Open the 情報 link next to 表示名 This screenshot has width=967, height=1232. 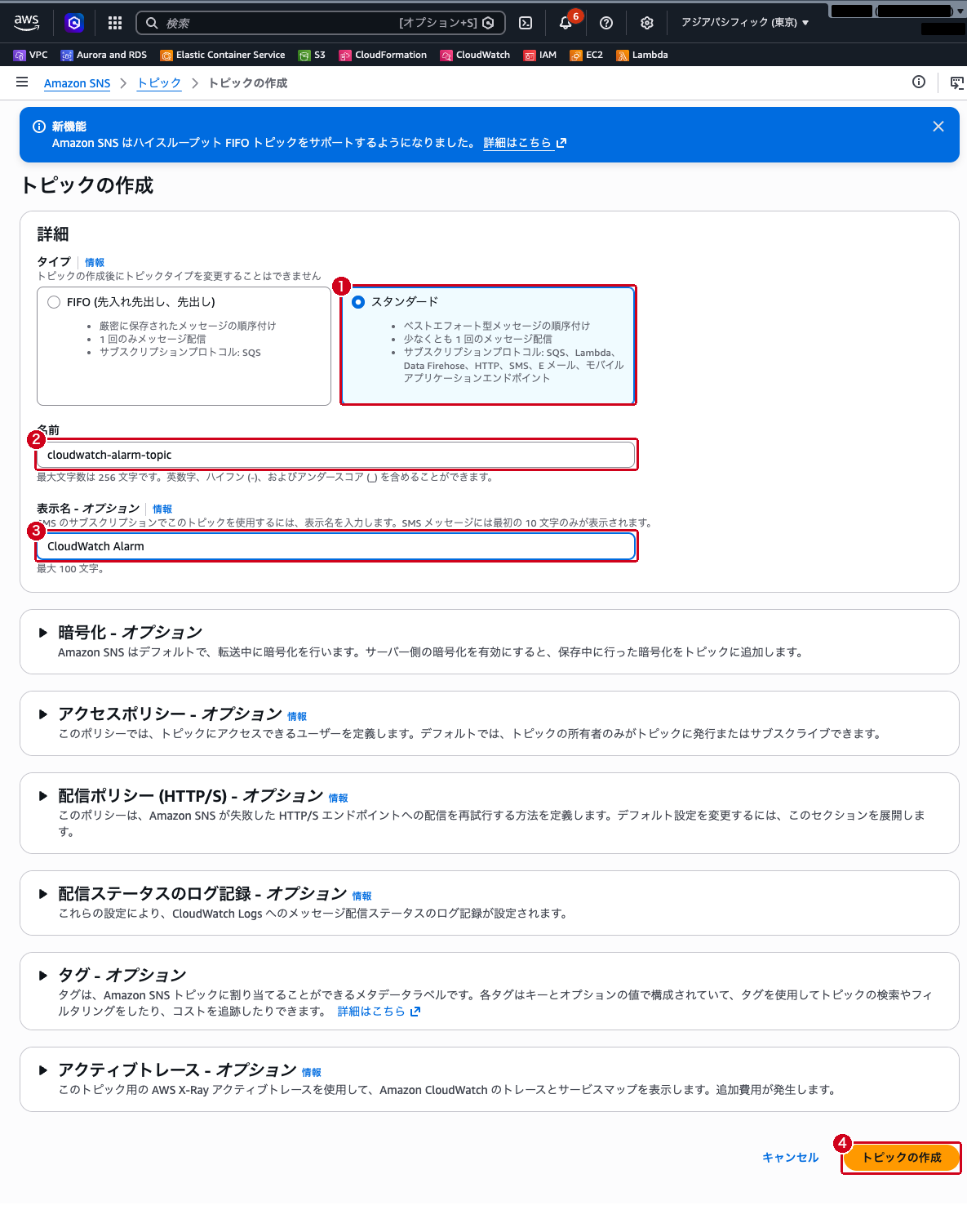point(162,509)
